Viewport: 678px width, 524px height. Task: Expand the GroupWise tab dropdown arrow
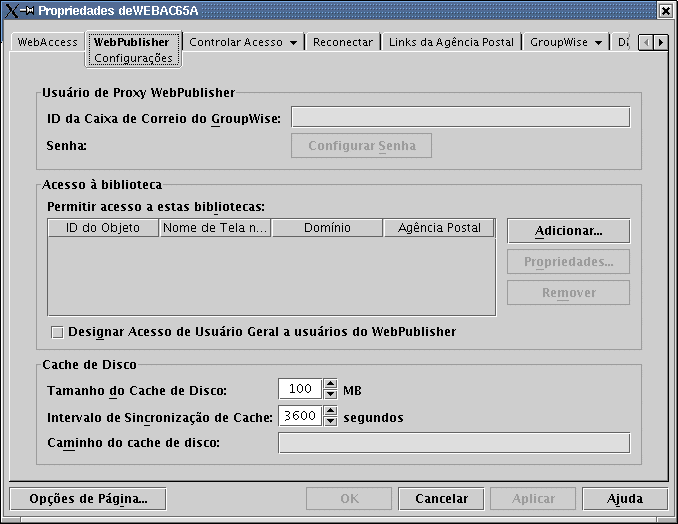tap(598, 43)
